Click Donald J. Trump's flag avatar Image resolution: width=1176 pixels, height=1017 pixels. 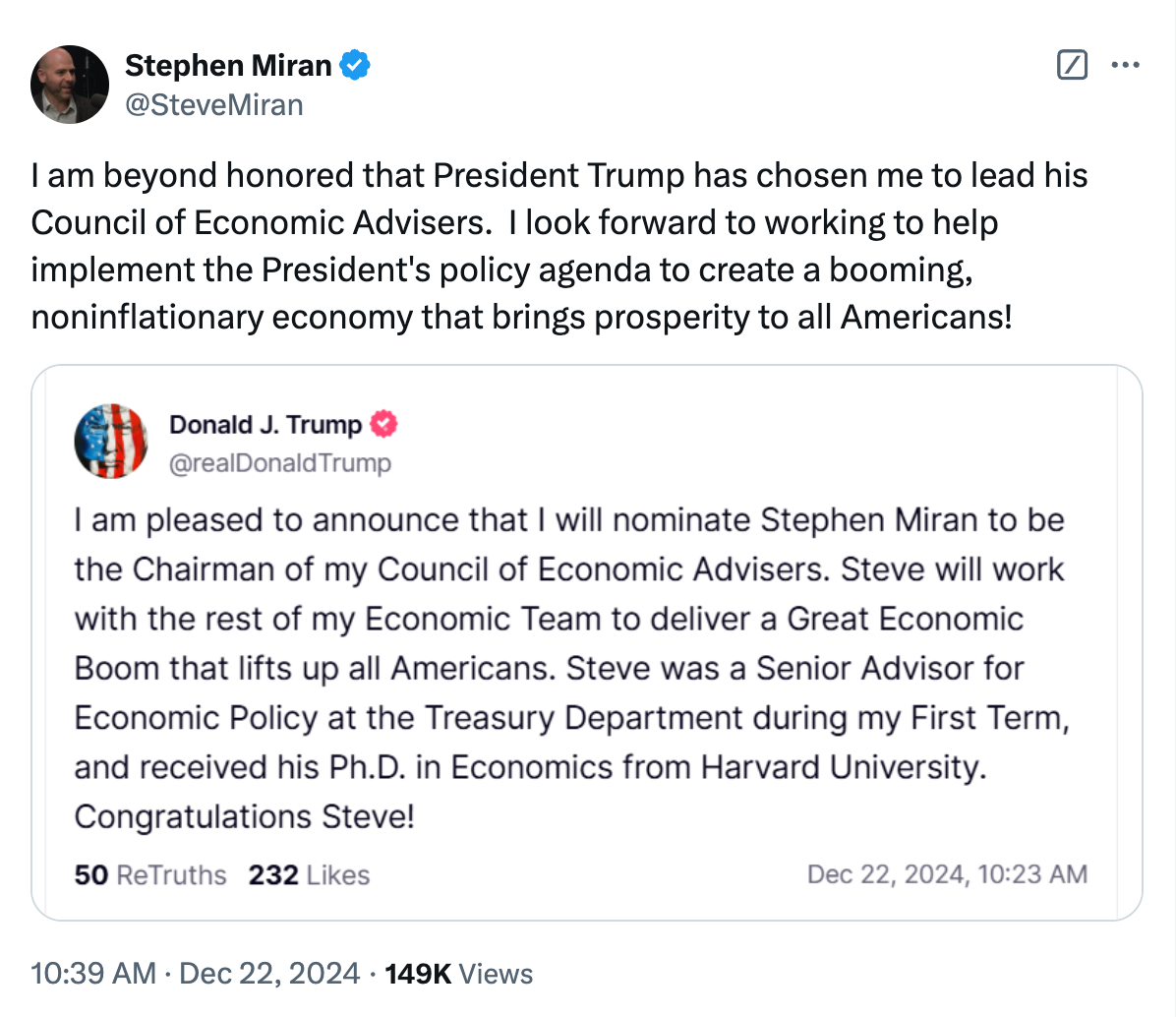tap(111, 441)
